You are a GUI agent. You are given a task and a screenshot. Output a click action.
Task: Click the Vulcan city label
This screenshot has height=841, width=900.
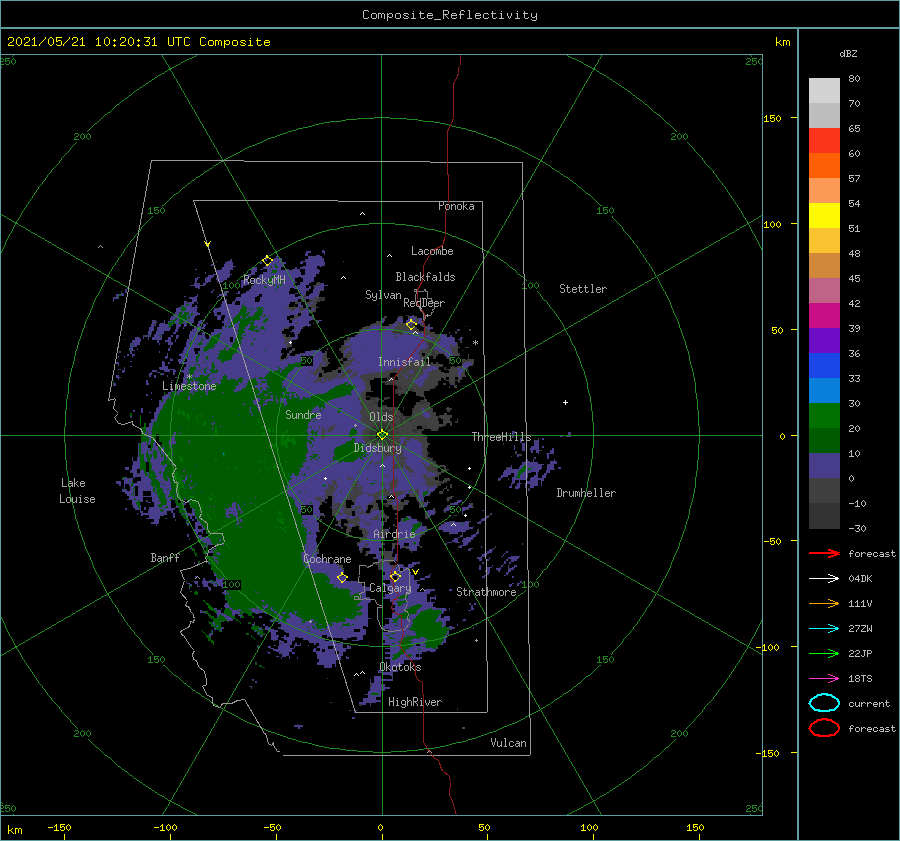pos(509,743)
